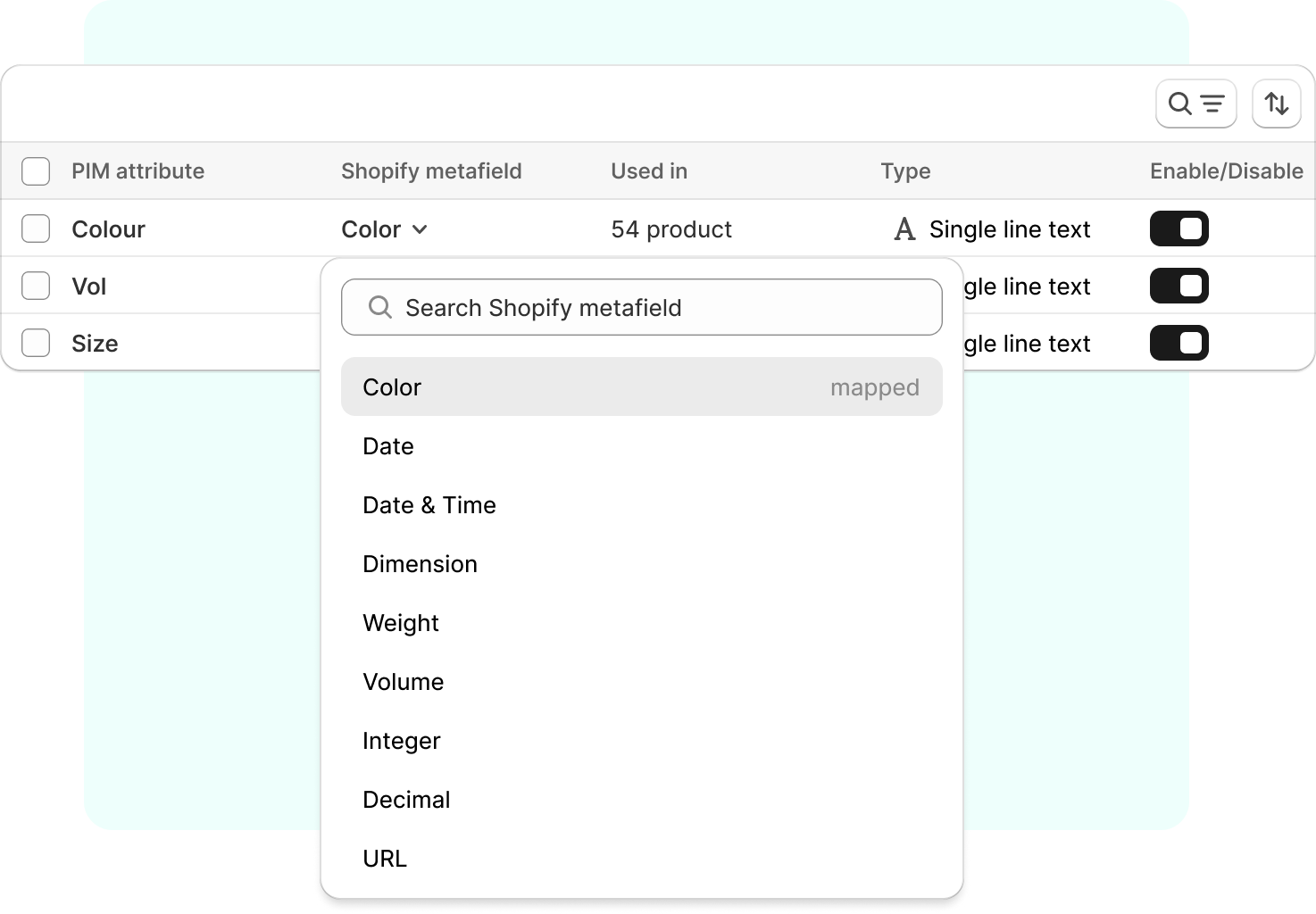Turn off the Vol attribute toggle
Viewport: 1316px width, 914px height.
point(1179,287)
